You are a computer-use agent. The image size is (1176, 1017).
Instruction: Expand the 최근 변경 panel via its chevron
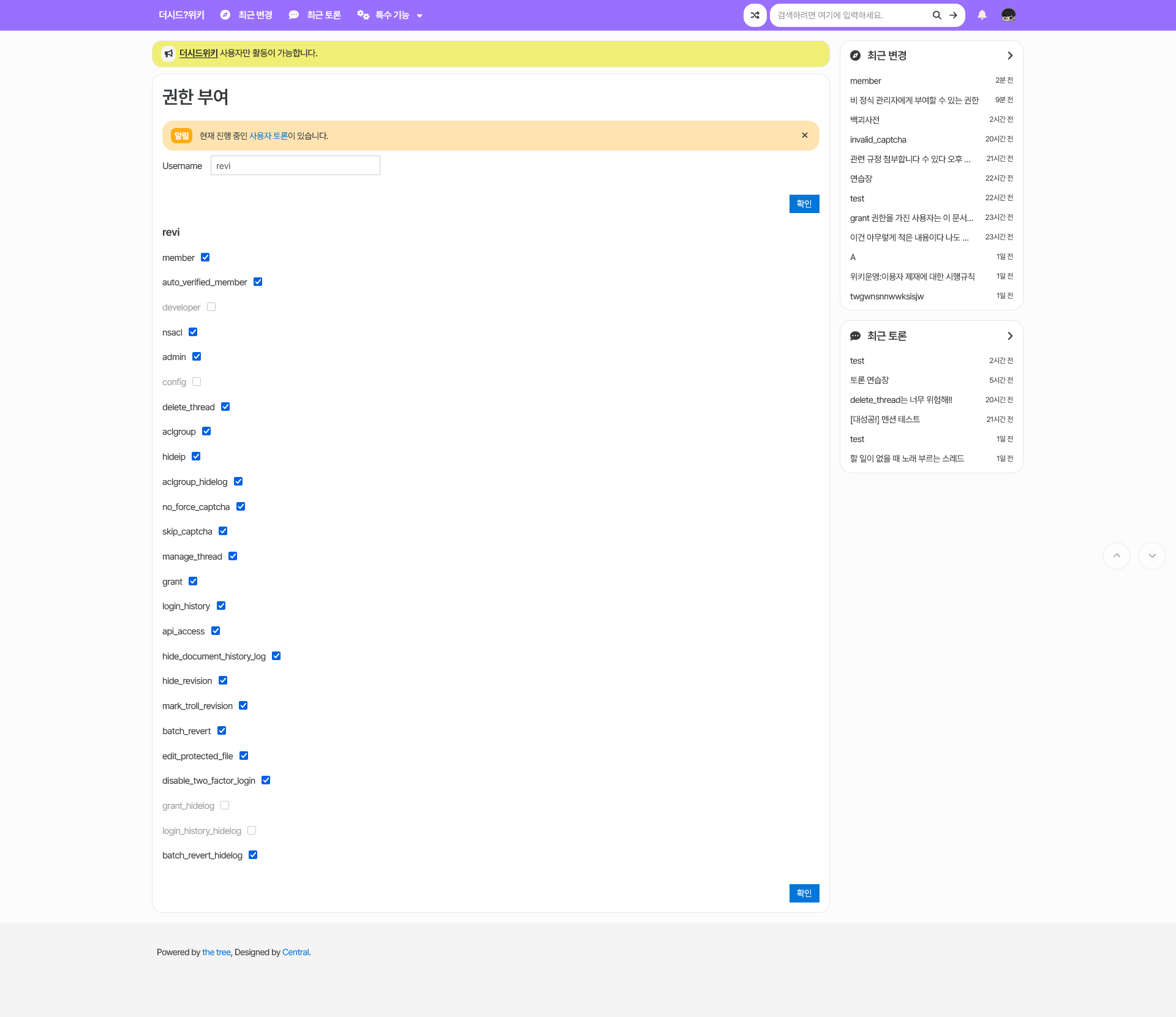[1009, 55]
